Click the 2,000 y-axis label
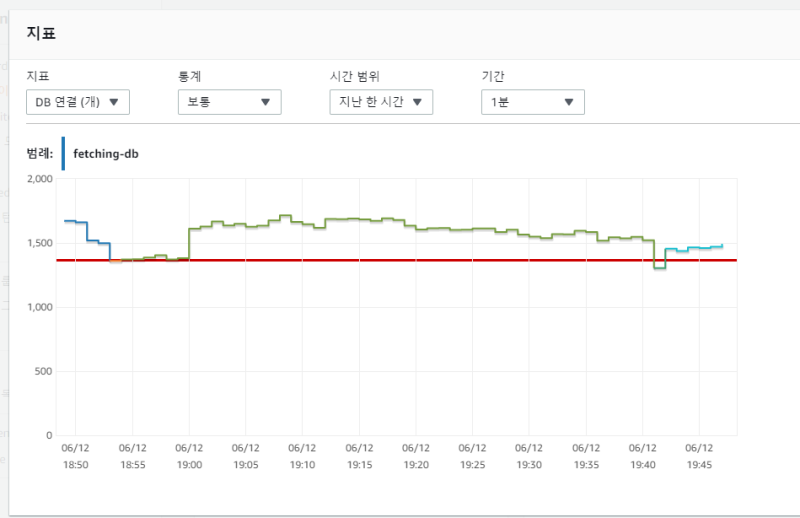 tap(38, 179)
